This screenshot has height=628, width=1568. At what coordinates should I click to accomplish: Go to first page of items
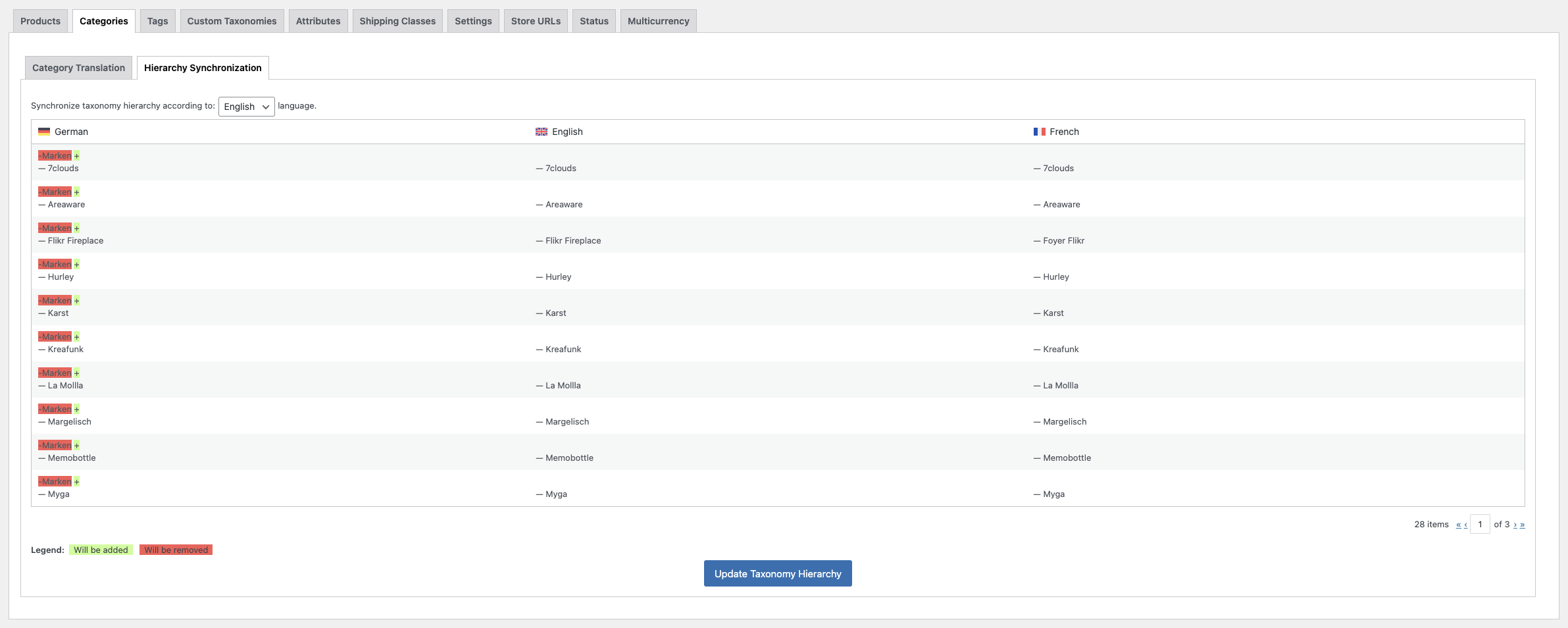pyautogui.click(x=1458, y=525)
